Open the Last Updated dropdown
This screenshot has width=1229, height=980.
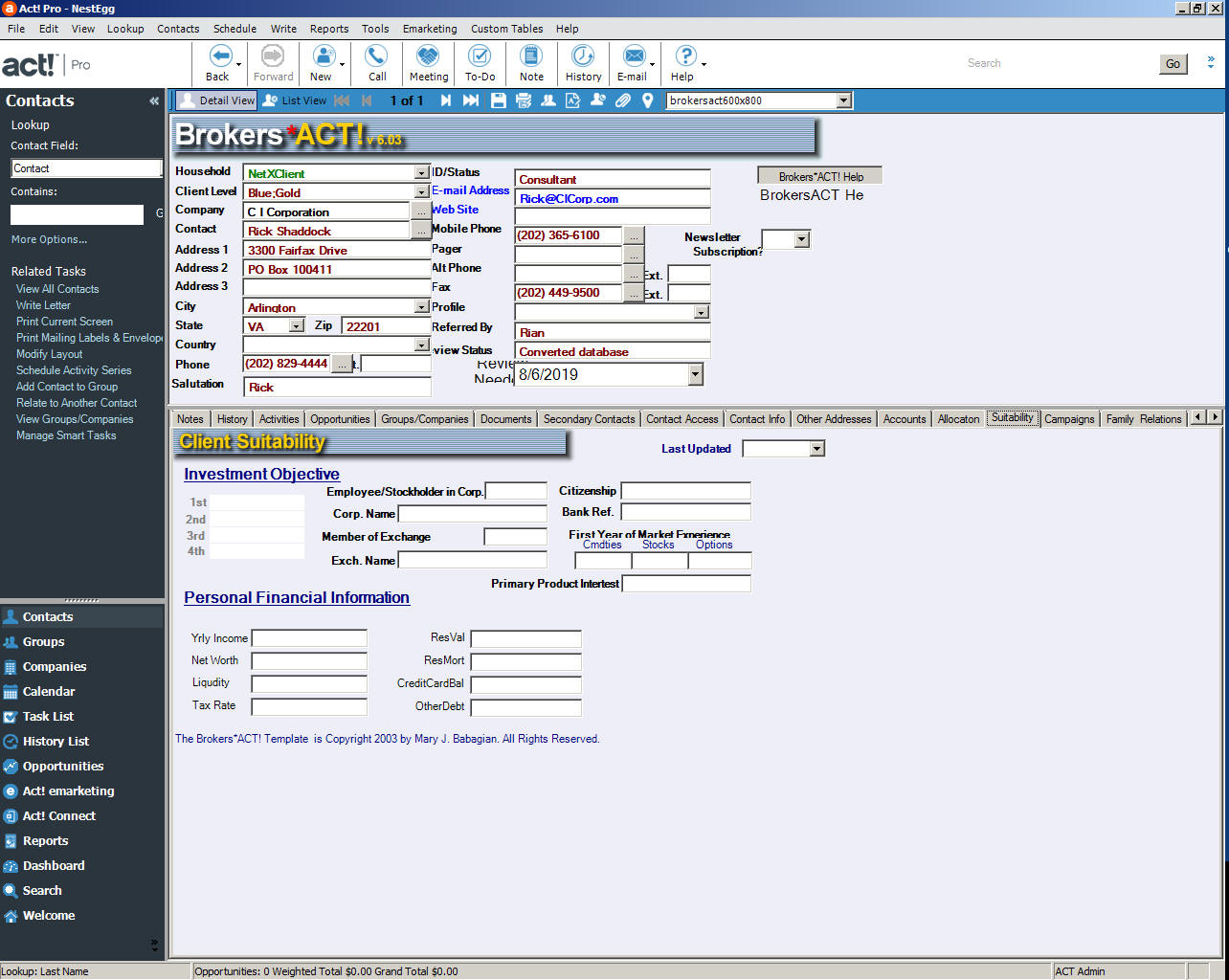816,449
